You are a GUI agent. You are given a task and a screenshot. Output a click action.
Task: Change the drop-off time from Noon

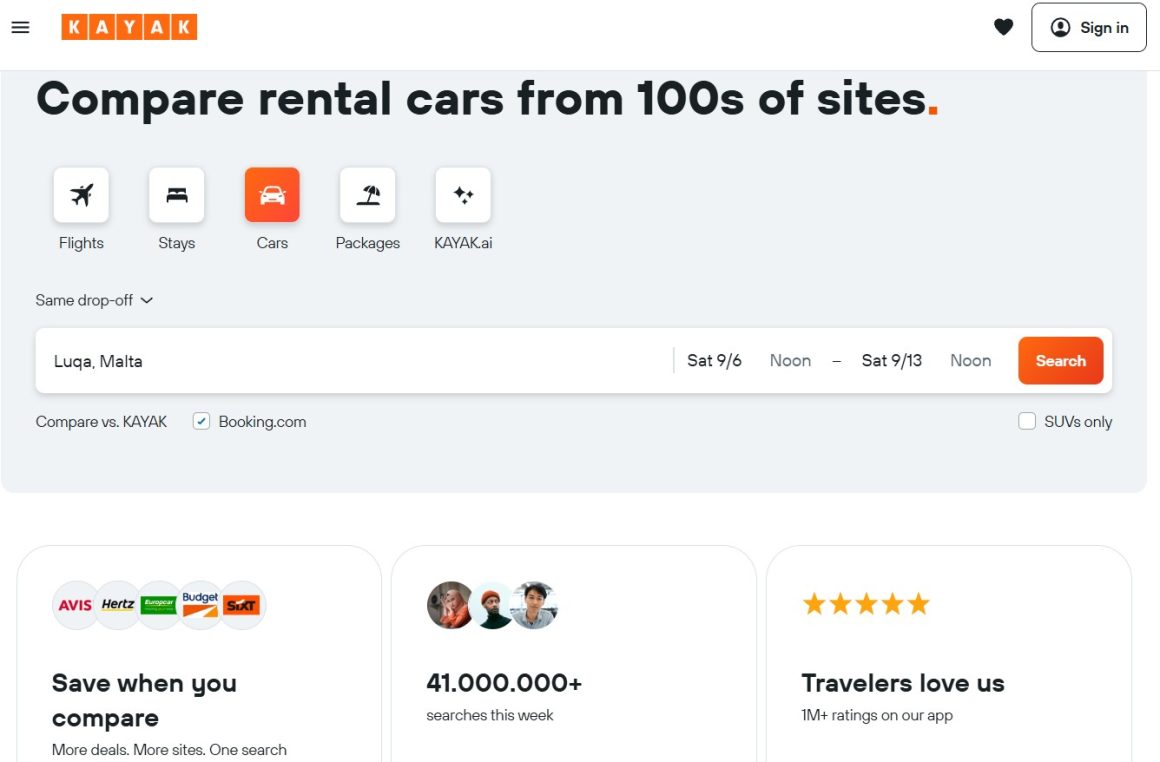point(969,360)
